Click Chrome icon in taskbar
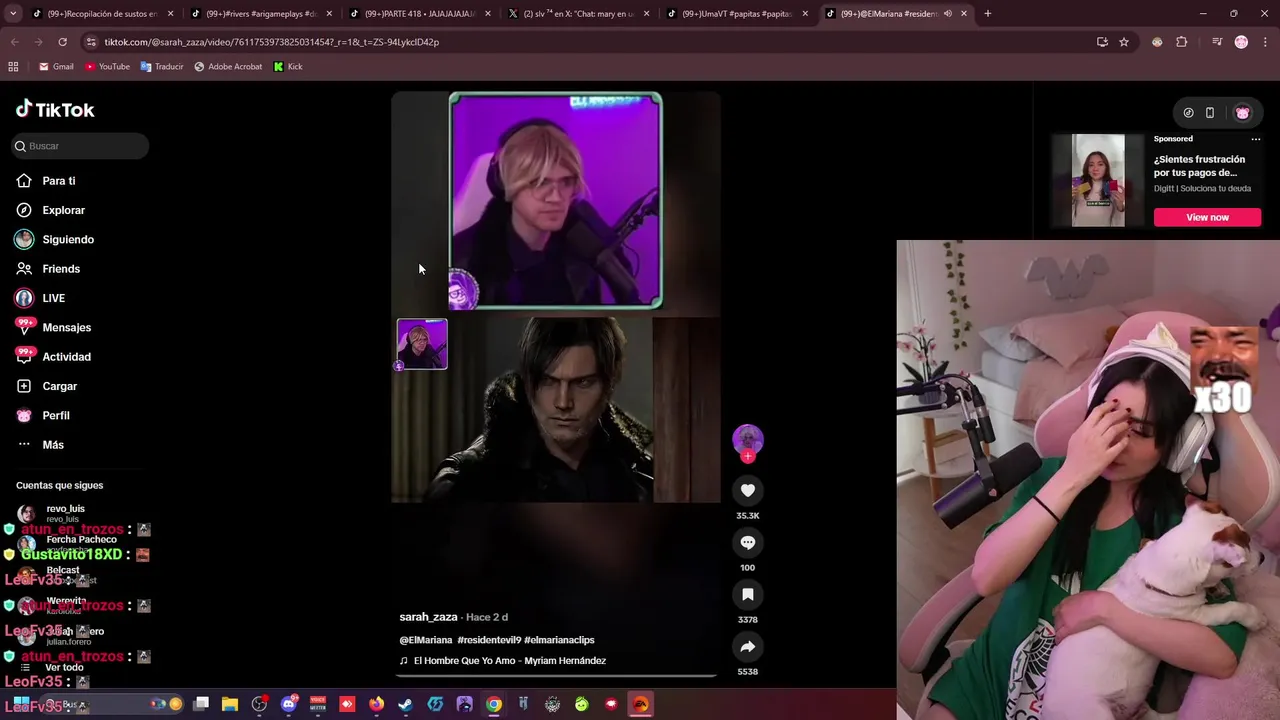 pyautogui.click(x=494, y=704)
